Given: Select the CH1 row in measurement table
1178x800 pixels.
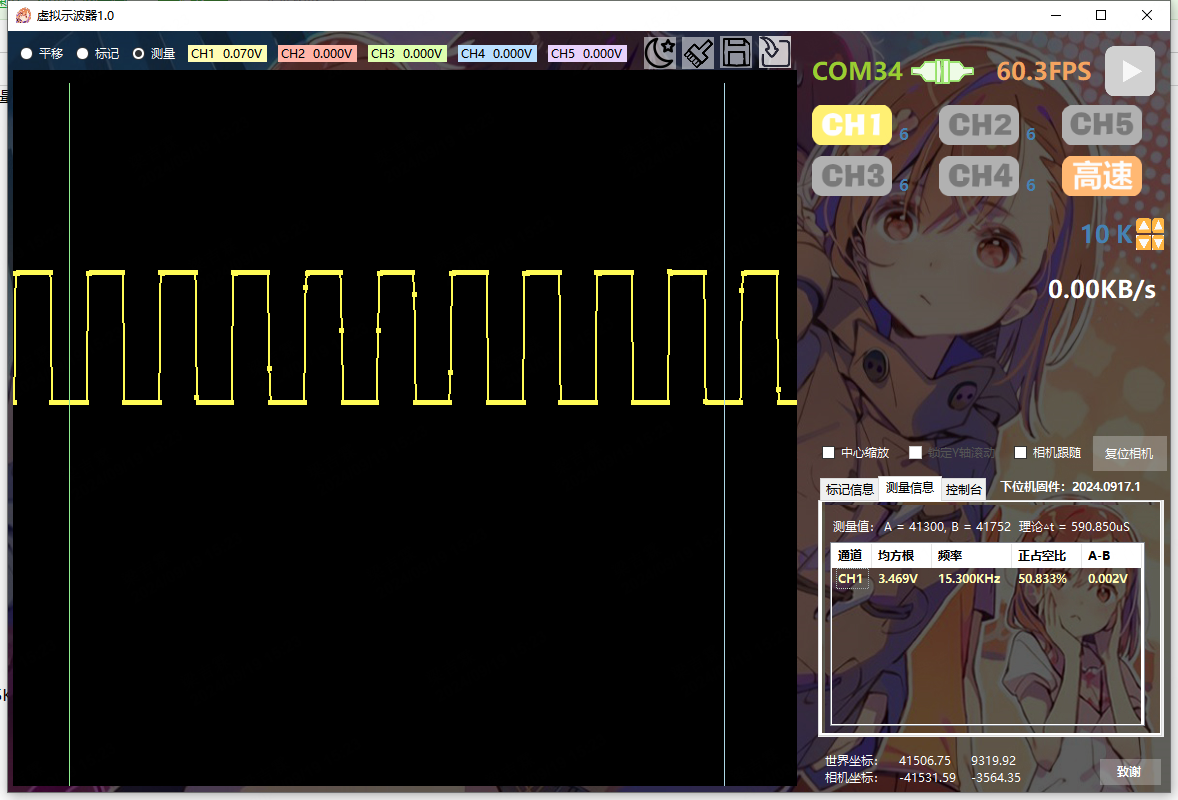Looking at the screenshot, I should [x=987, y=578].
